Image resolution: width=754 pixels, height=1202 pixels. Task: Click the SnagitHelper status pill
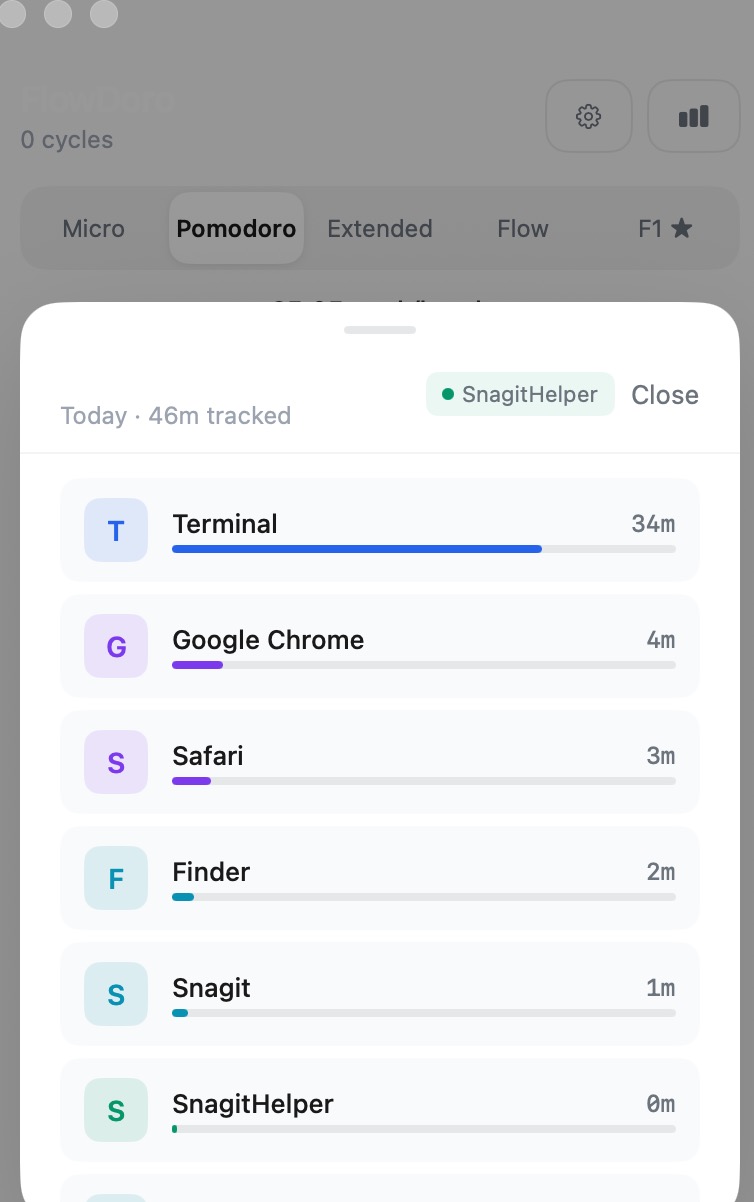[520, 394]
